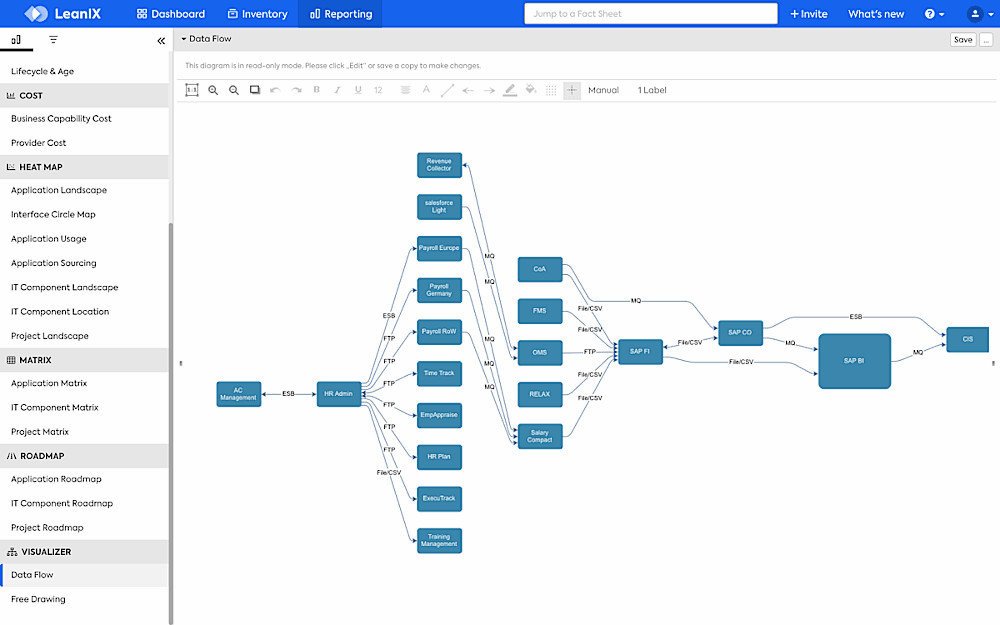This screenshot has height=625, width=1000.
Task: Select the SAP FI node
Action: pyautogui.click(x=640, y=351)
